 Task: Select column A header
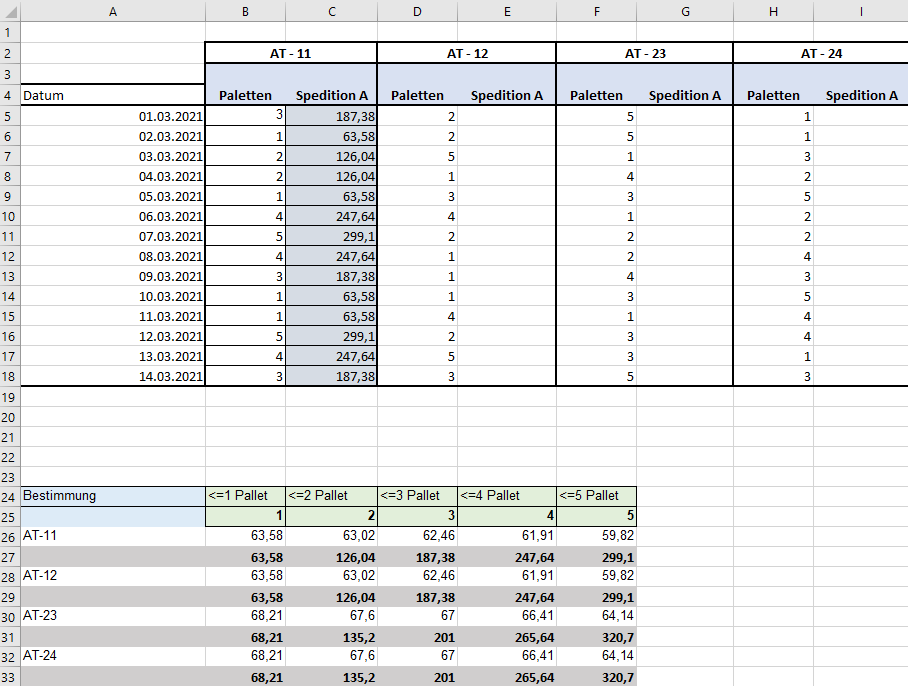coord(113,12)
